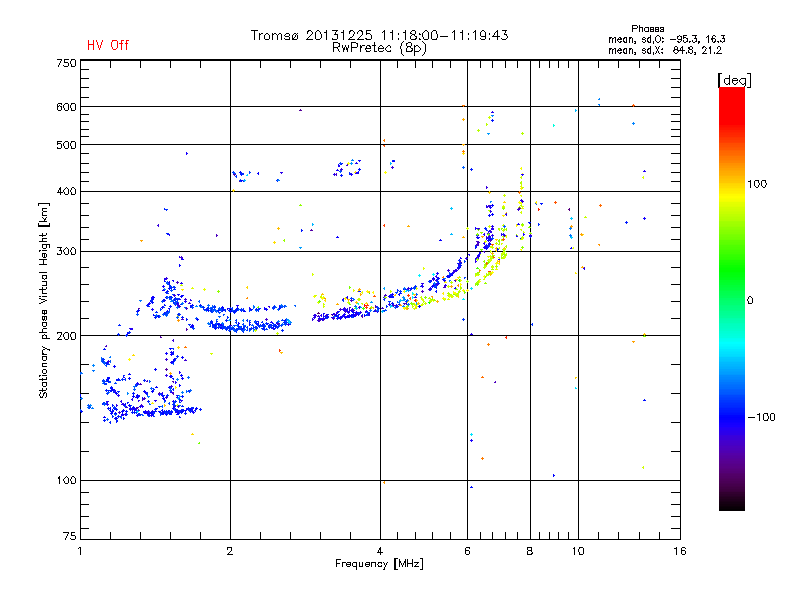Click the y-axis tick label '100'
The width and height of the screenshot is (800, 600).
(66, 481)
